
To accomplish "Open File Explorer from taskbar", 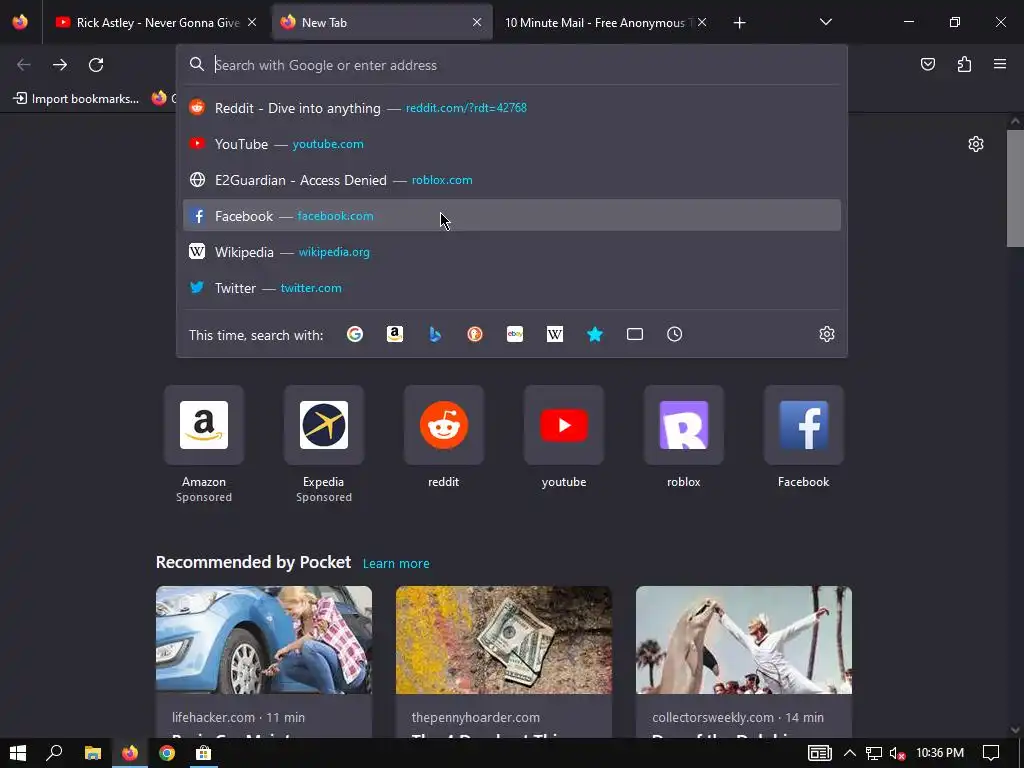I will pyautogui.click(x=93, y=753).
